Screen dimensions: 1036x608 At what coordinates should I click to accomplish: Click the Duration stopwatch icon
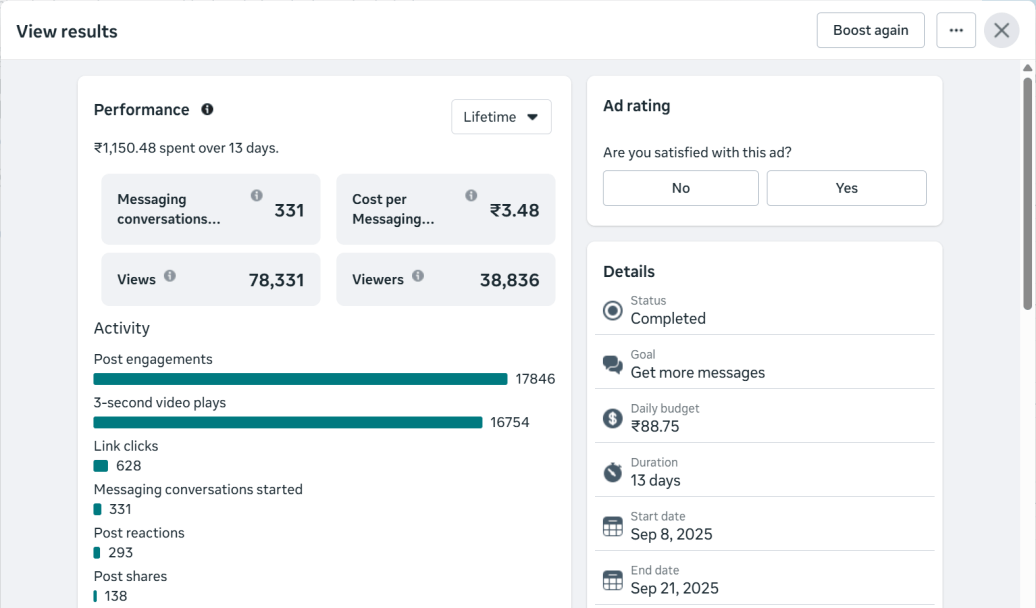pyautogui.click(x=612, y=472)
